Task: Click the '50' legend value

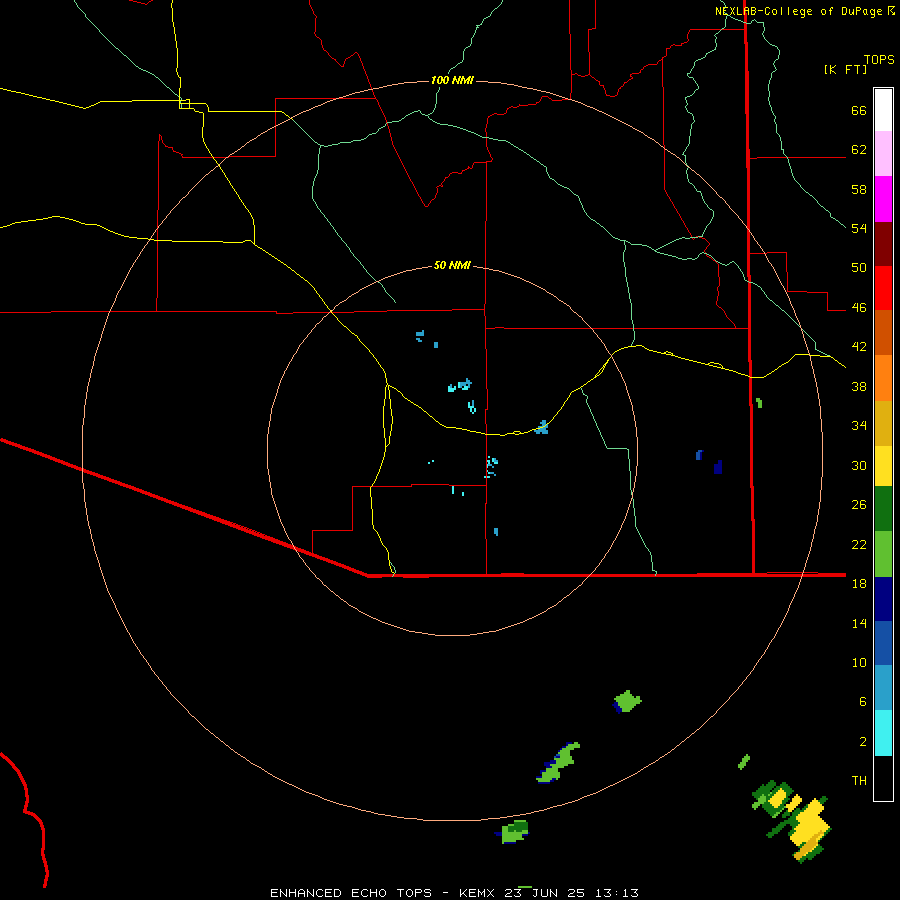Action: [859, 268]
